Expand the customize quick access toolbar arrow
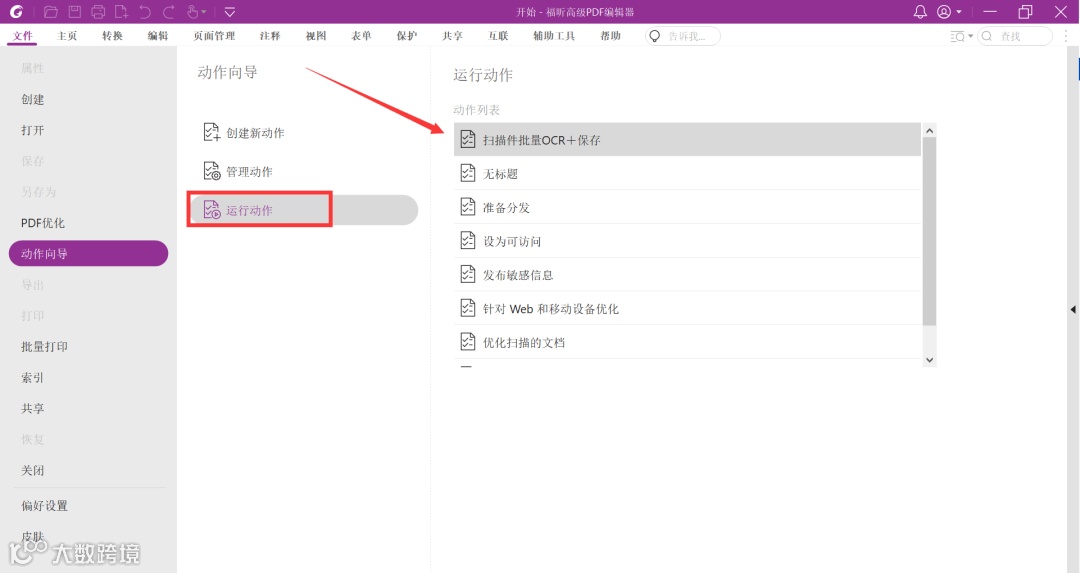This screenshot has height=573, width=1080. point(230,12)
